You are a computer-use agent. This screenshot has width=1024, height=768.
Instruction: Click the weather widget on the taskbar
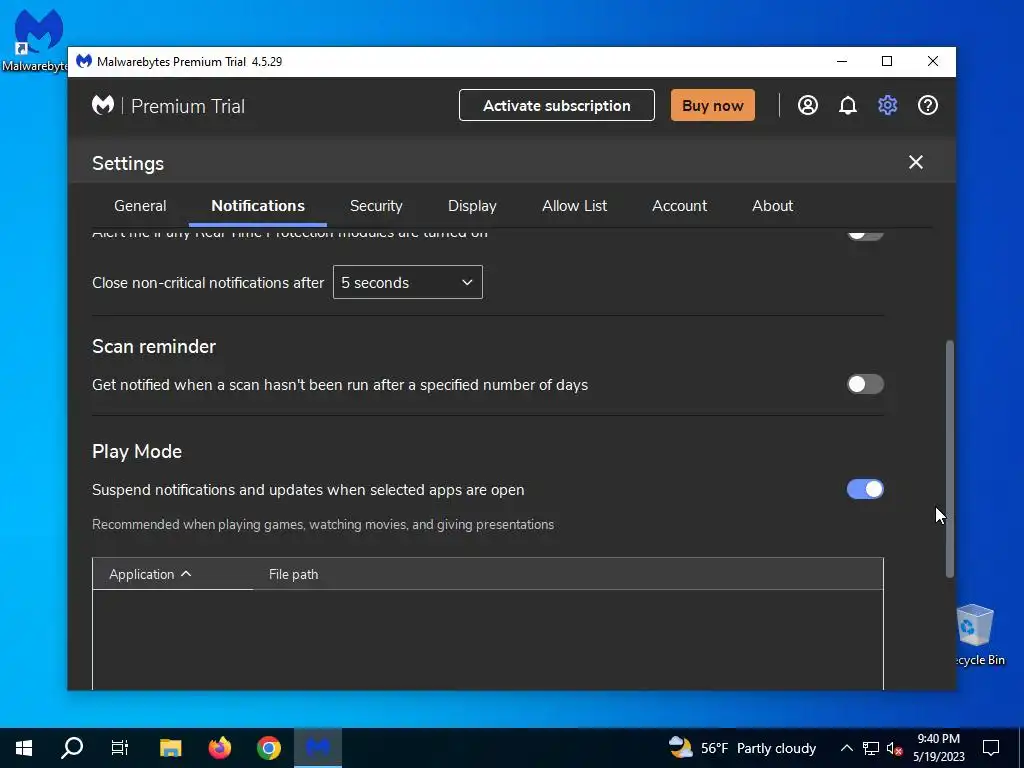click(743, 748)
